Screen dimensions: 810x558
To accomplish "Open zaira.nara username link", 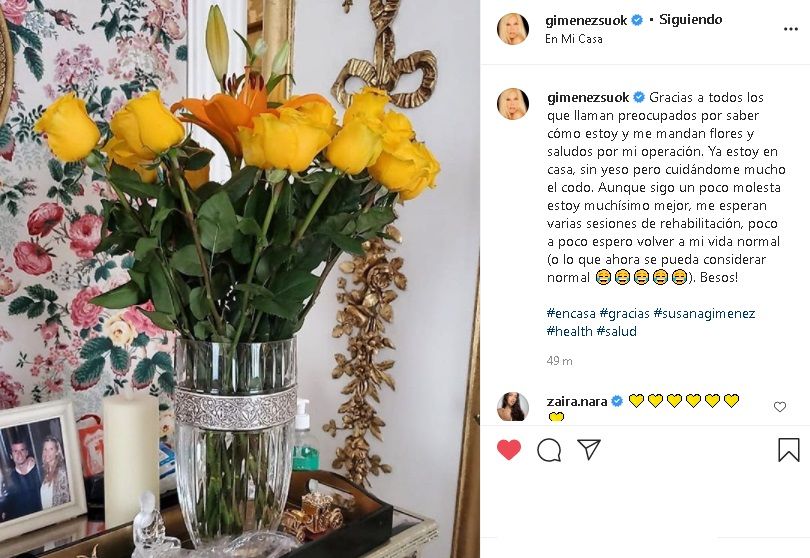I will tap(577, 401).
